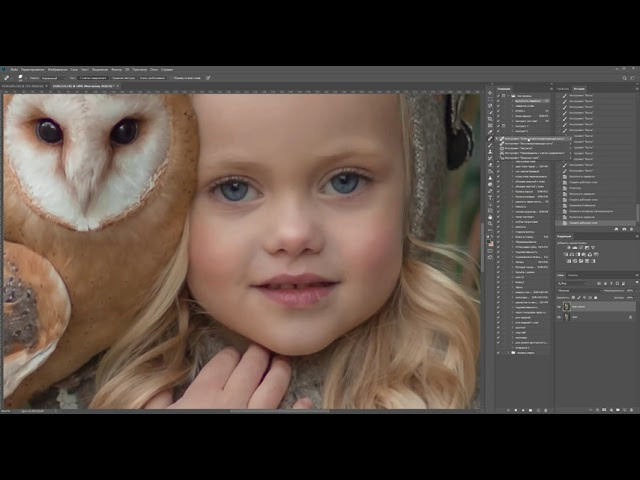Open the layer blend mode dropdown

(x=579, y=291)
